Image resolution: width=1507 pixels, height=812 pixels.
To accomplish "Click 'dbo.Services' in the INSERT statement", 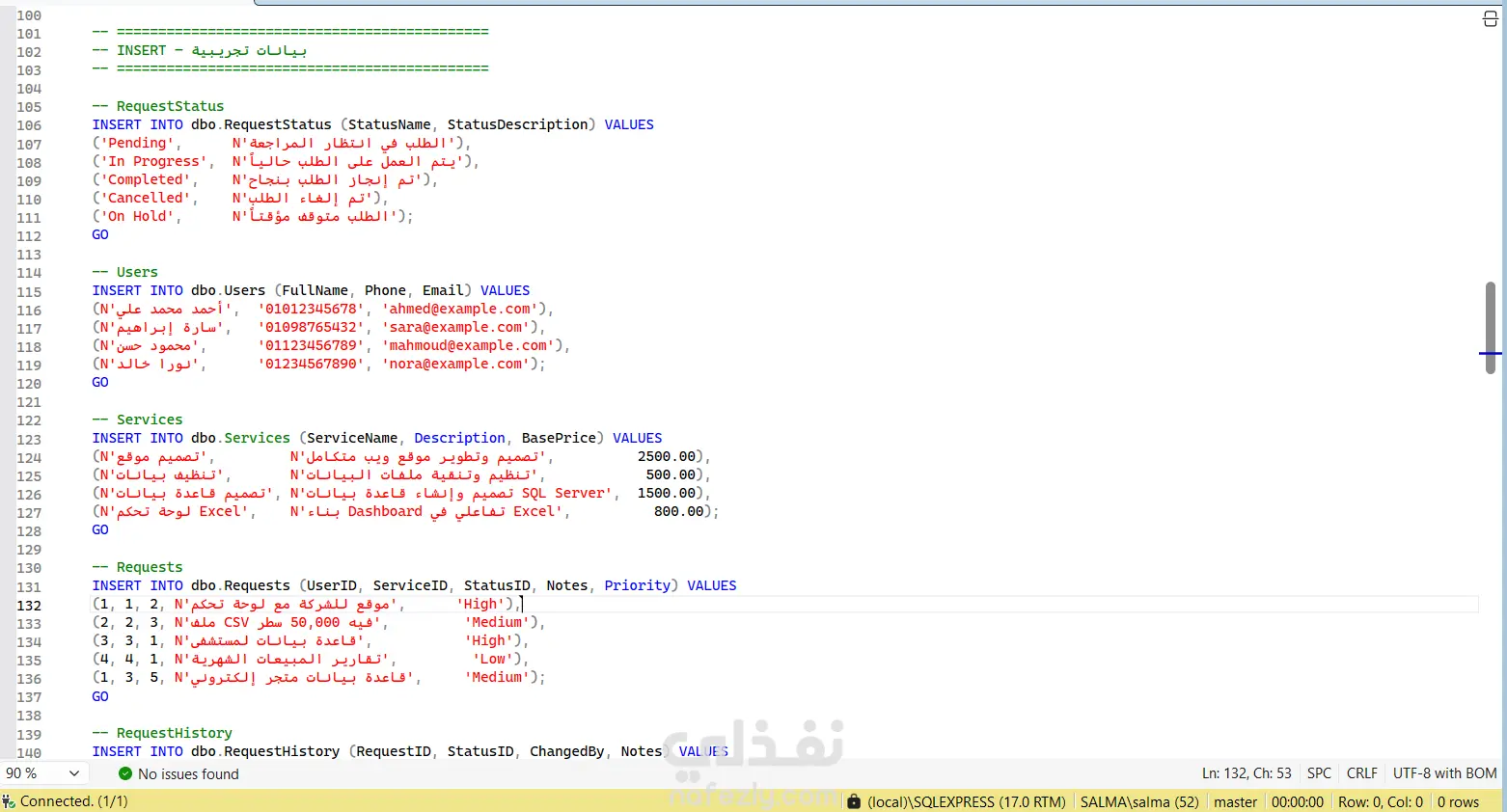I will point(240,438).
